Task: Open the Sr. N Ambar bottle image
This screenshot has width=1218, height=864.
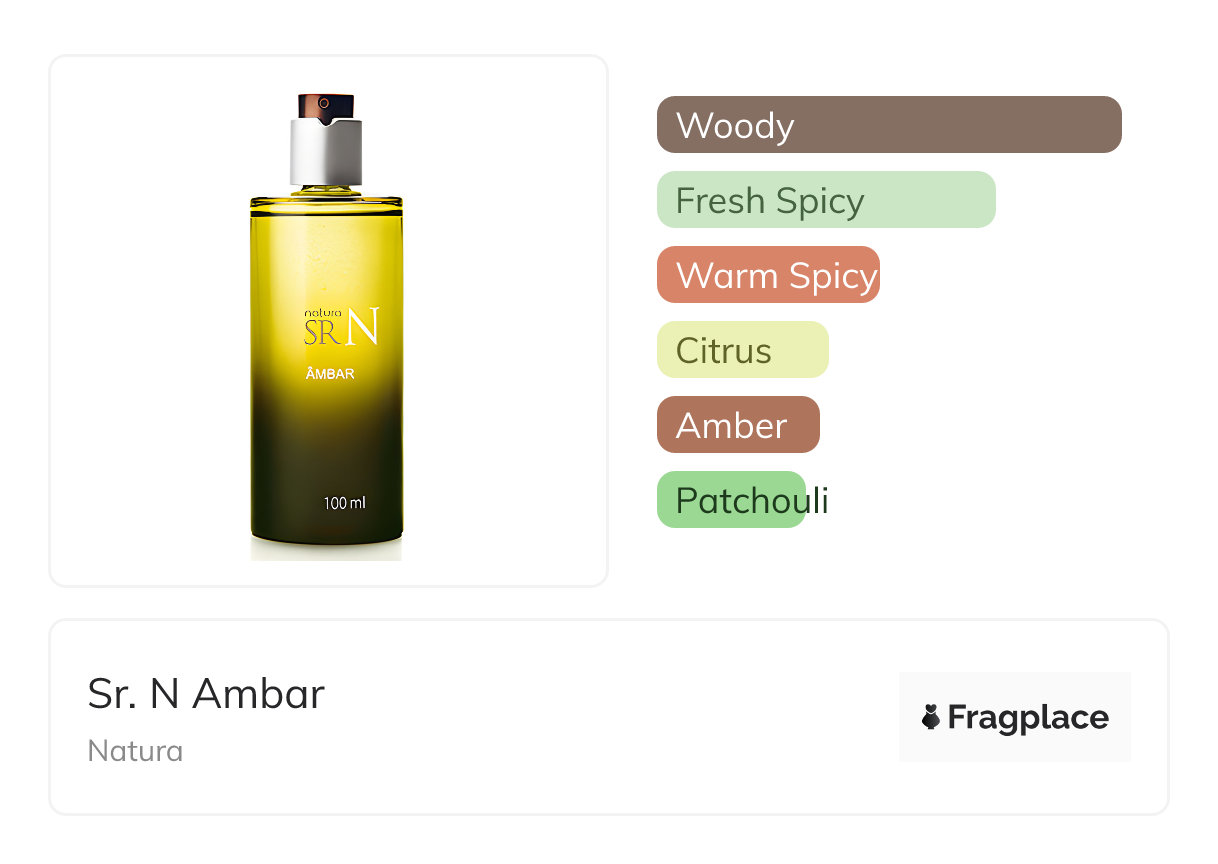Action: pos(326,327)
